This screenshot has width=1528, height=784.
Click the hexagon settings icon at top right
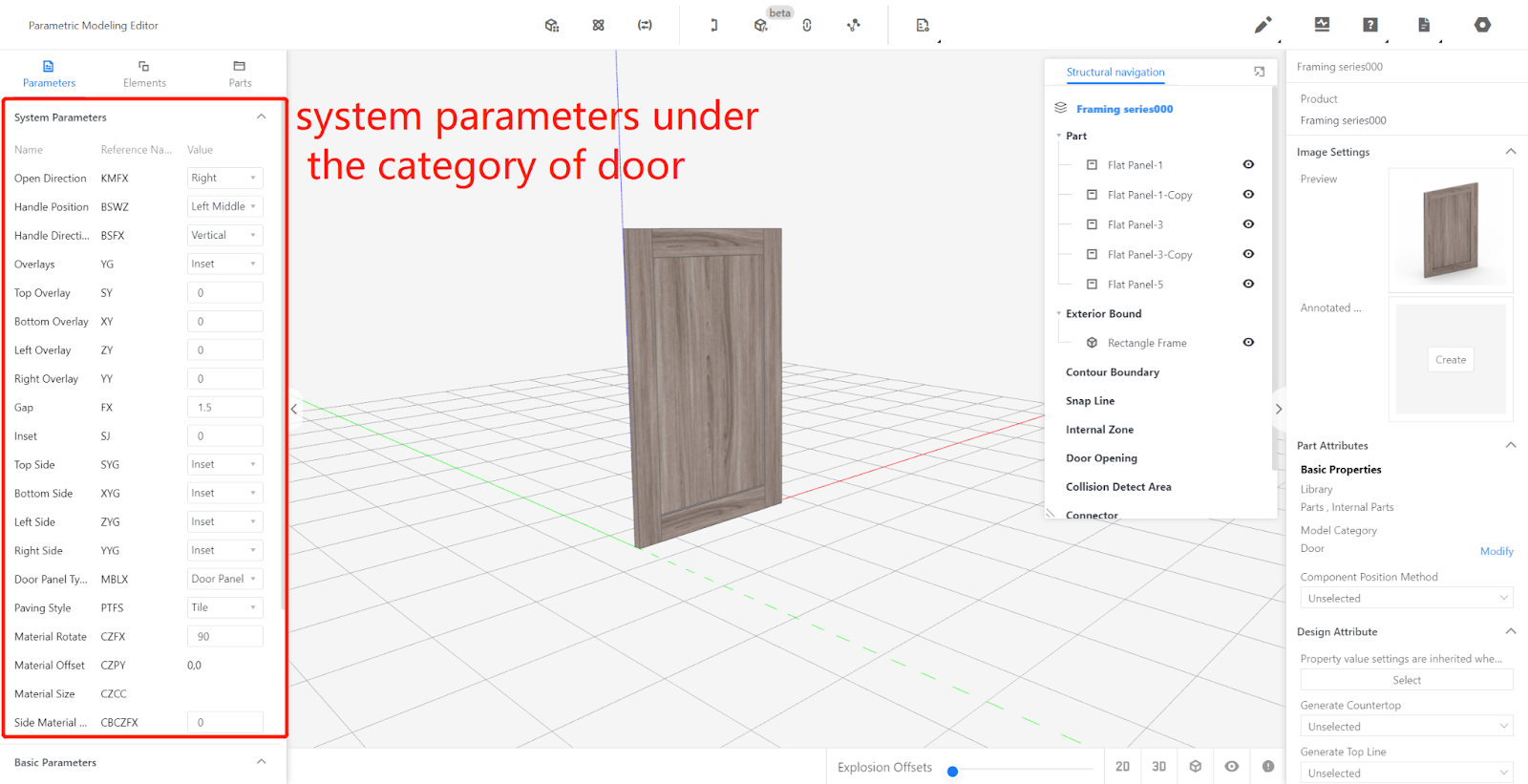tap(1482, 25)
